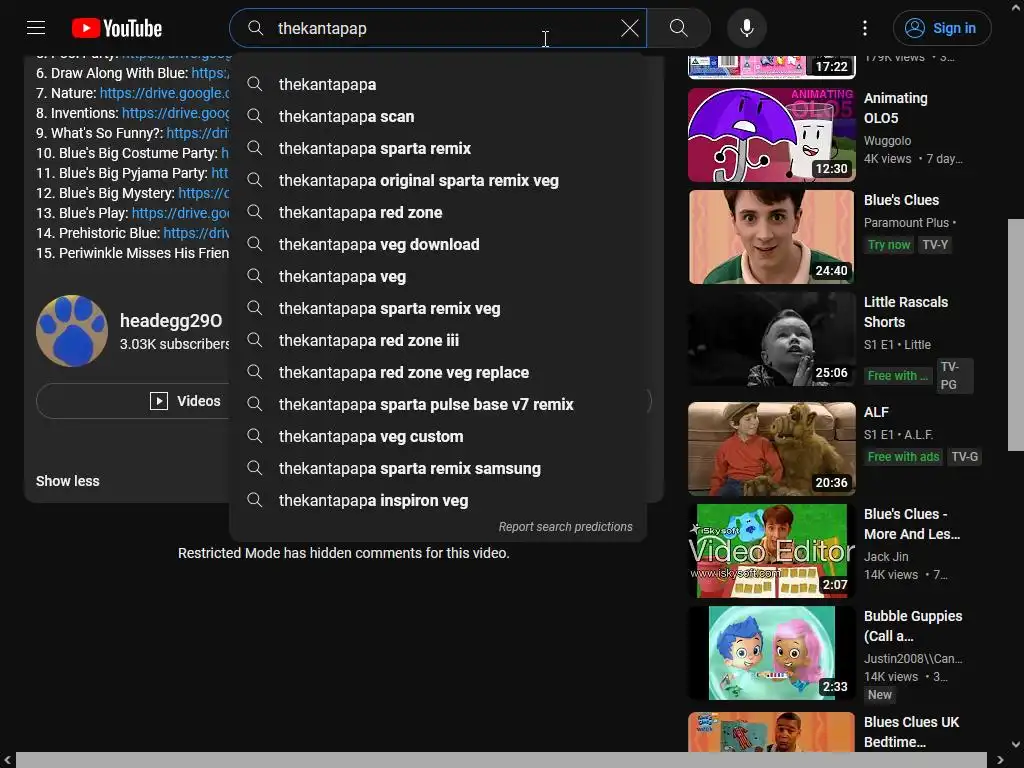Select suggestion 'thekantapapa scan'
Image resolution: width=1024 pixels, height=768 pixels.
pos(438,116)
